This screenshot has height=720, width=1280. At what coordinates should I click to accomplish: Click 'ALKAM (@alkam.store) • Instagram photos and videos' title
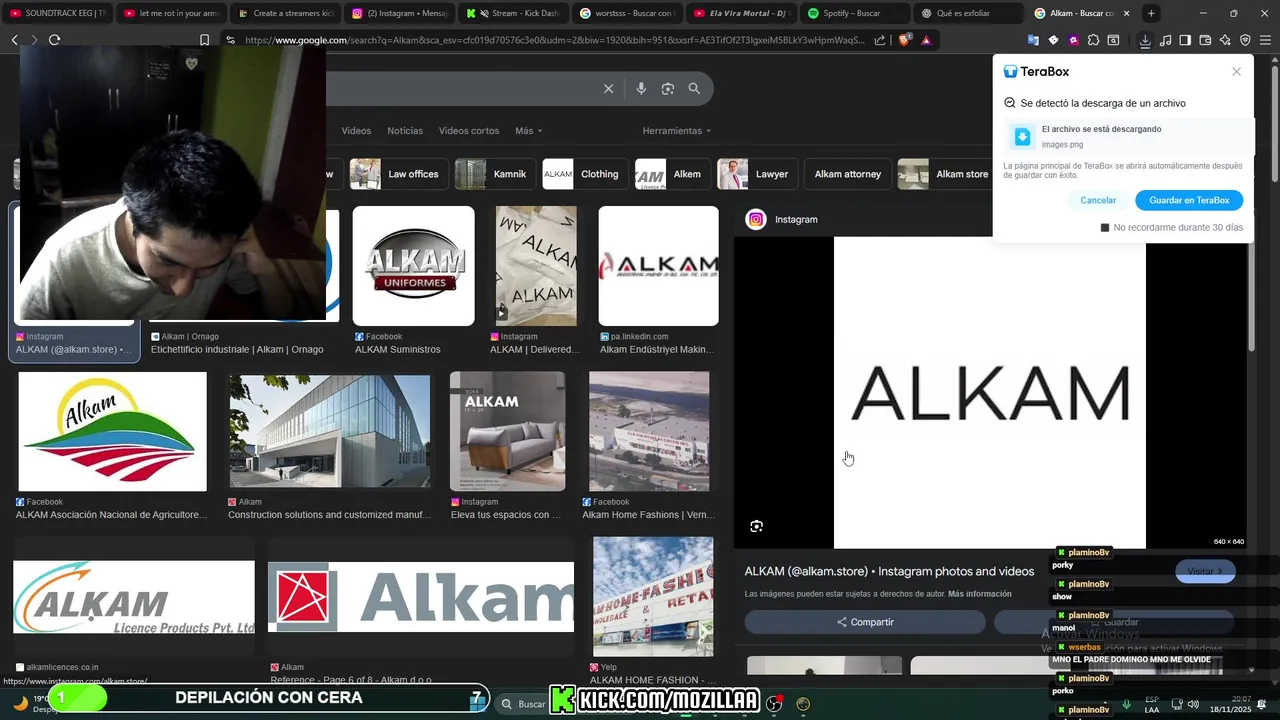pyautogui.click(x=889, y=571)
